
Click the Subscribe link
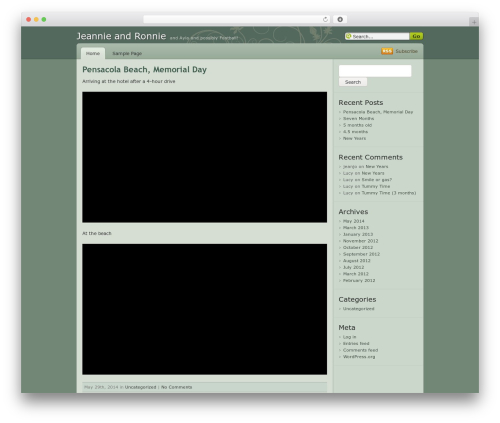(x=406, y=51)
